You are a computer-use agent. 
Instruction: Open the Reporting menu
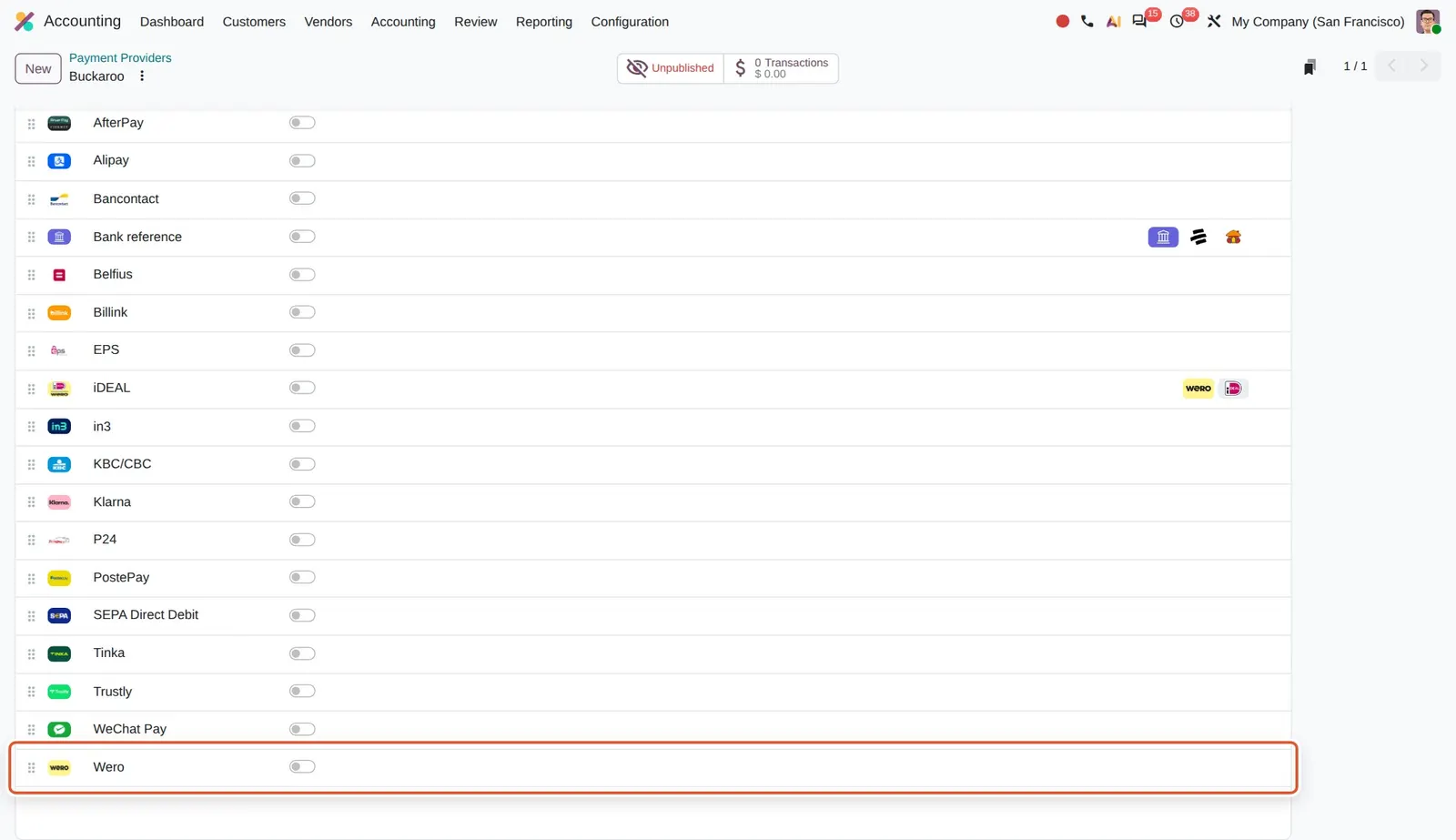point(544,22)
